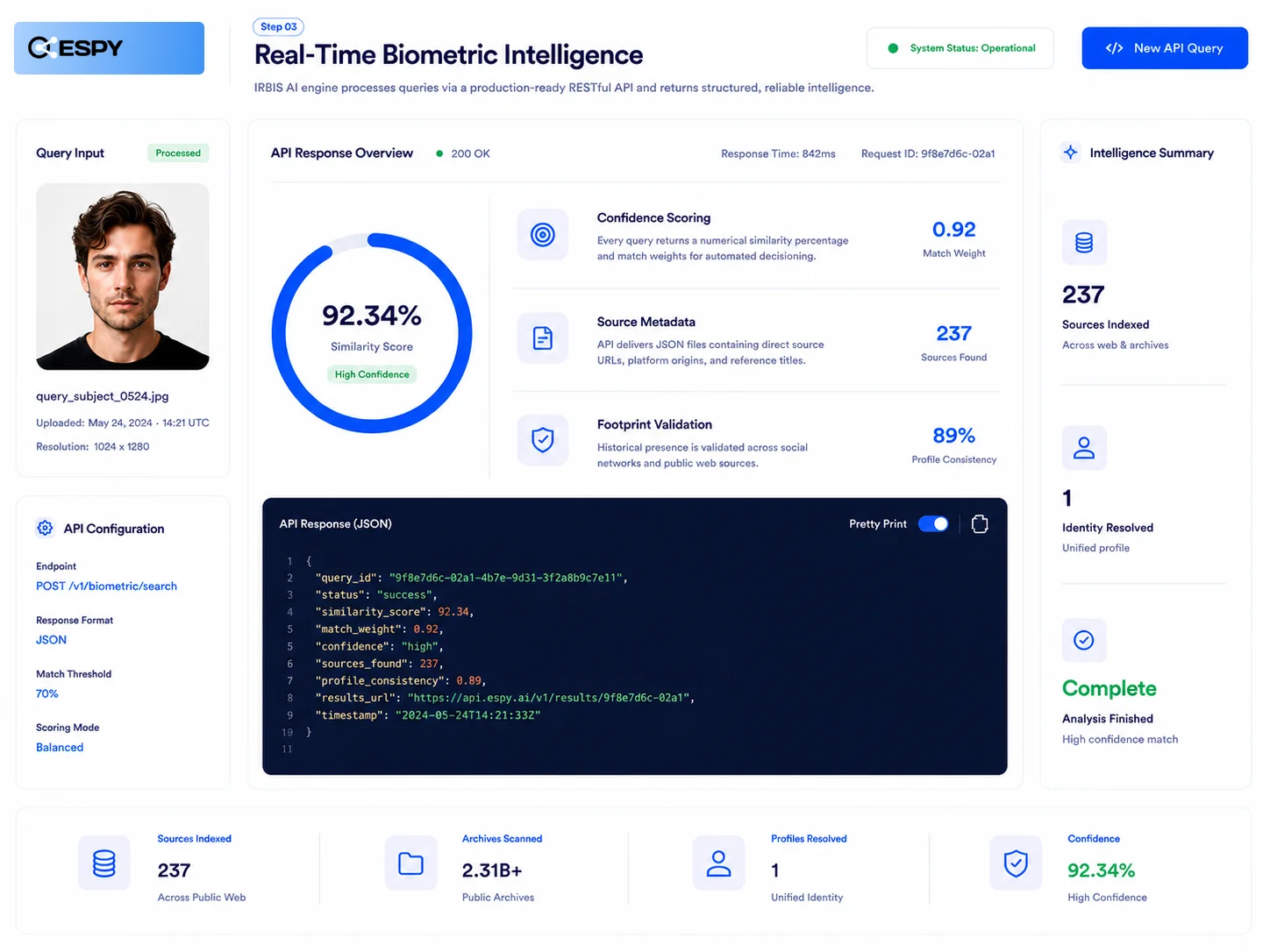Click the API Response (JSON) panel title

click(x=336, y=523)
